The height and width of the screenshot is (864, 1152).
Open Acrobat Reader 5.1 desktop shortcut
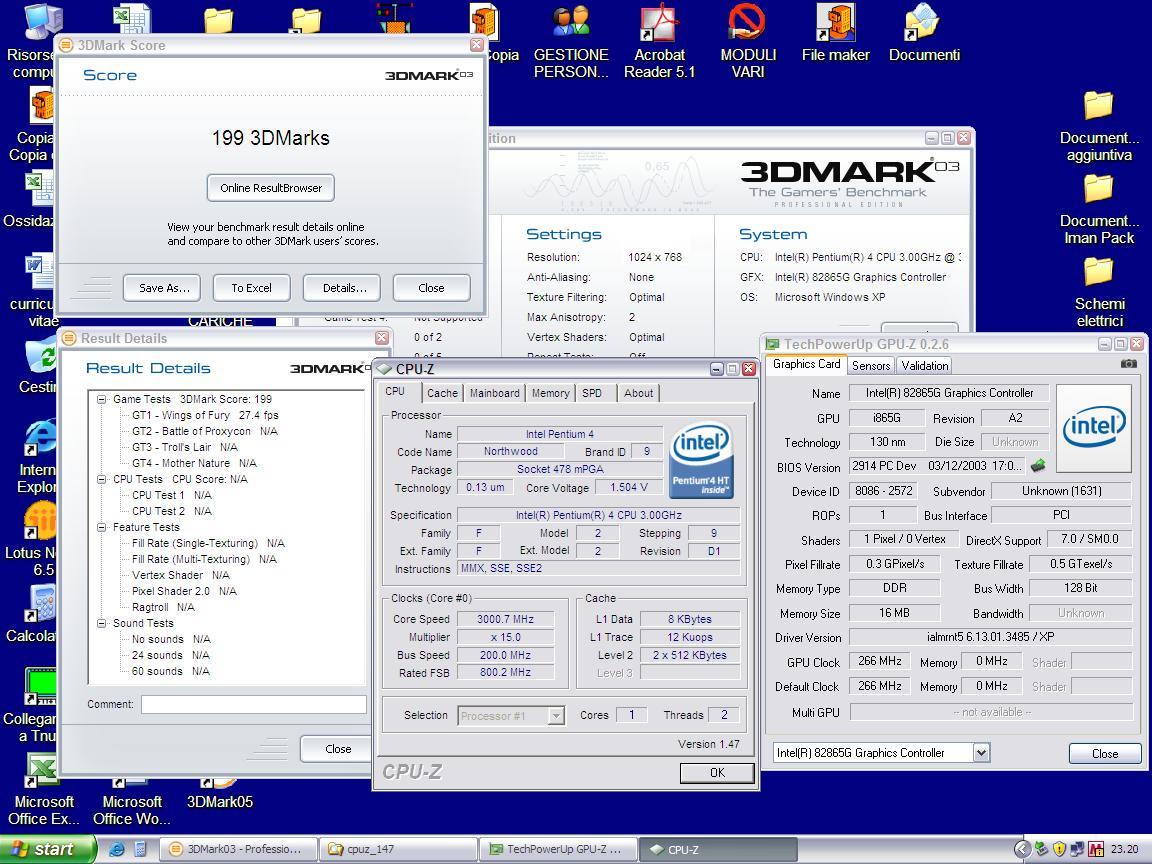click(659, 42)
